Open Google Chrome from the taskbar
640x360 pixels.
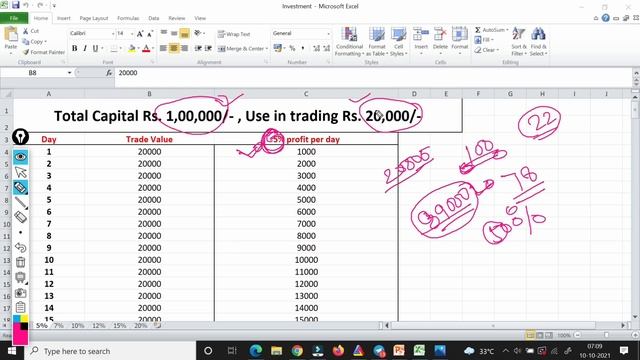pos(297,351)
